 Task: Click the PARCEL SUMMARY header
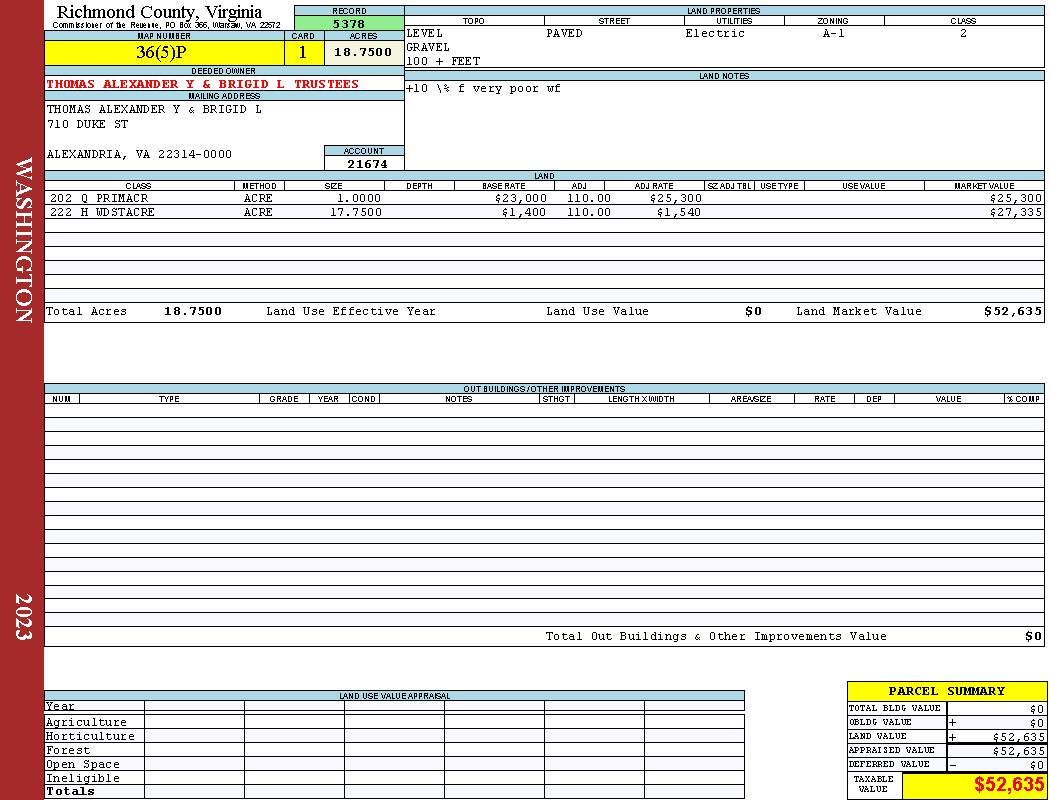(946, 691)
